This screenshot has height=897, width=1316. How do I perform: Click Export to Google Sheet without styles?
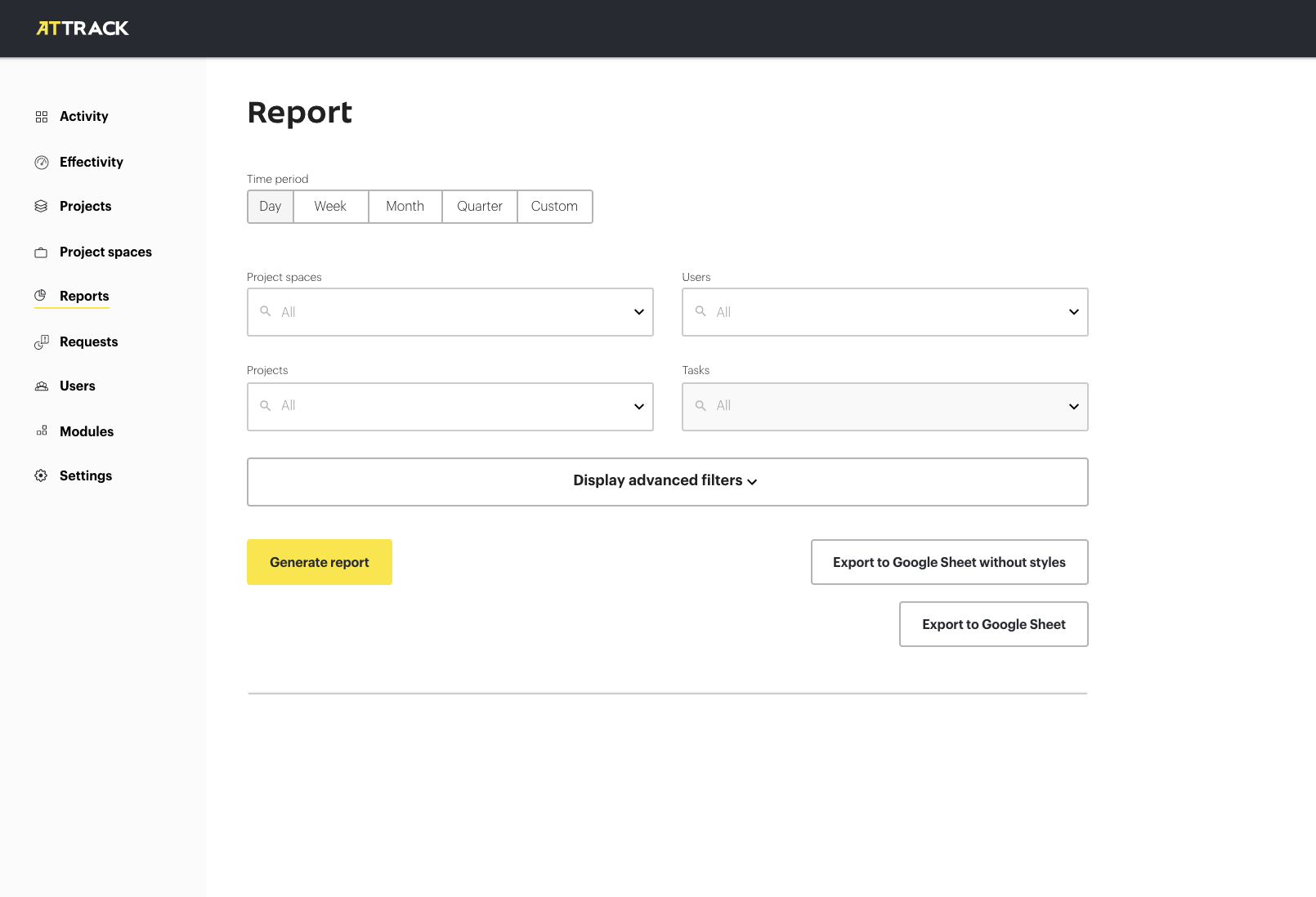[949, 561]
